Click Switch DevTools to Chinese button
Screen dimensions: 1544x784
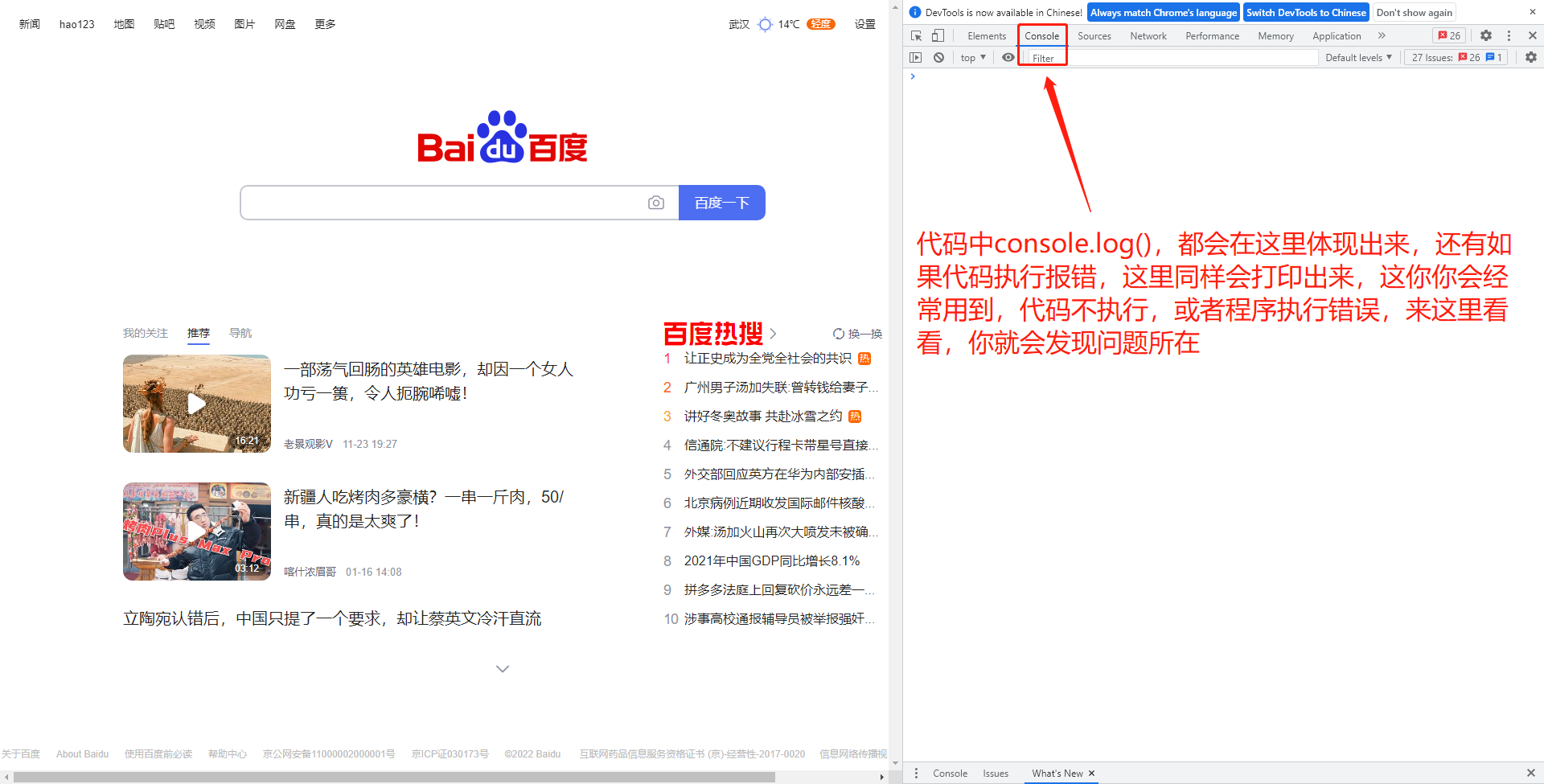[1306, 12]
